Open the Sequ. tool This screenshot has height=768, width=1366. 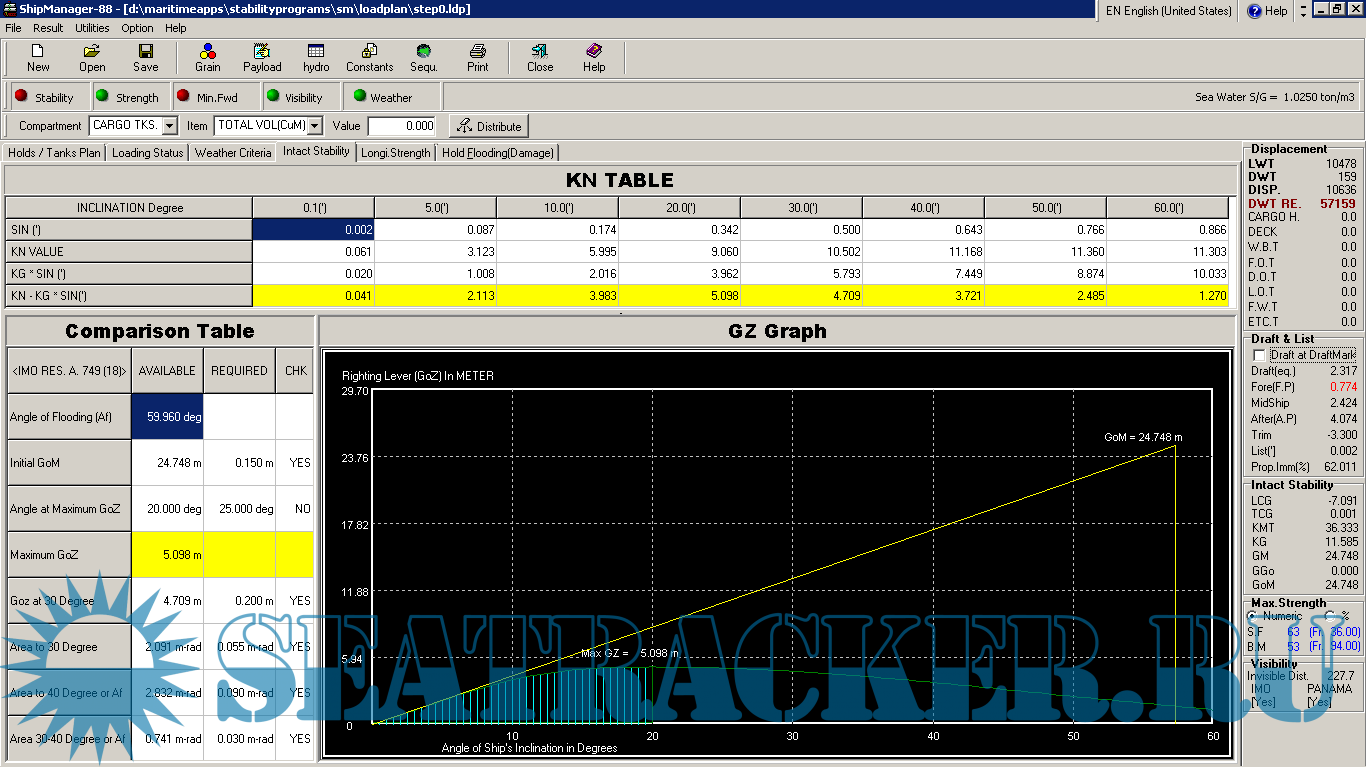424,58
